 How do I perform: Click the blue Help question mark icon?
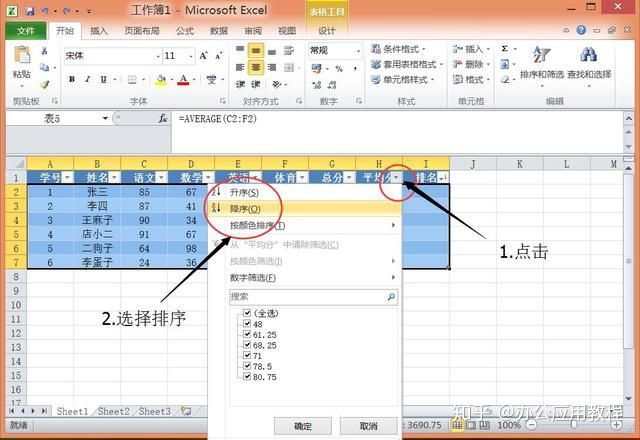point(581,30)
